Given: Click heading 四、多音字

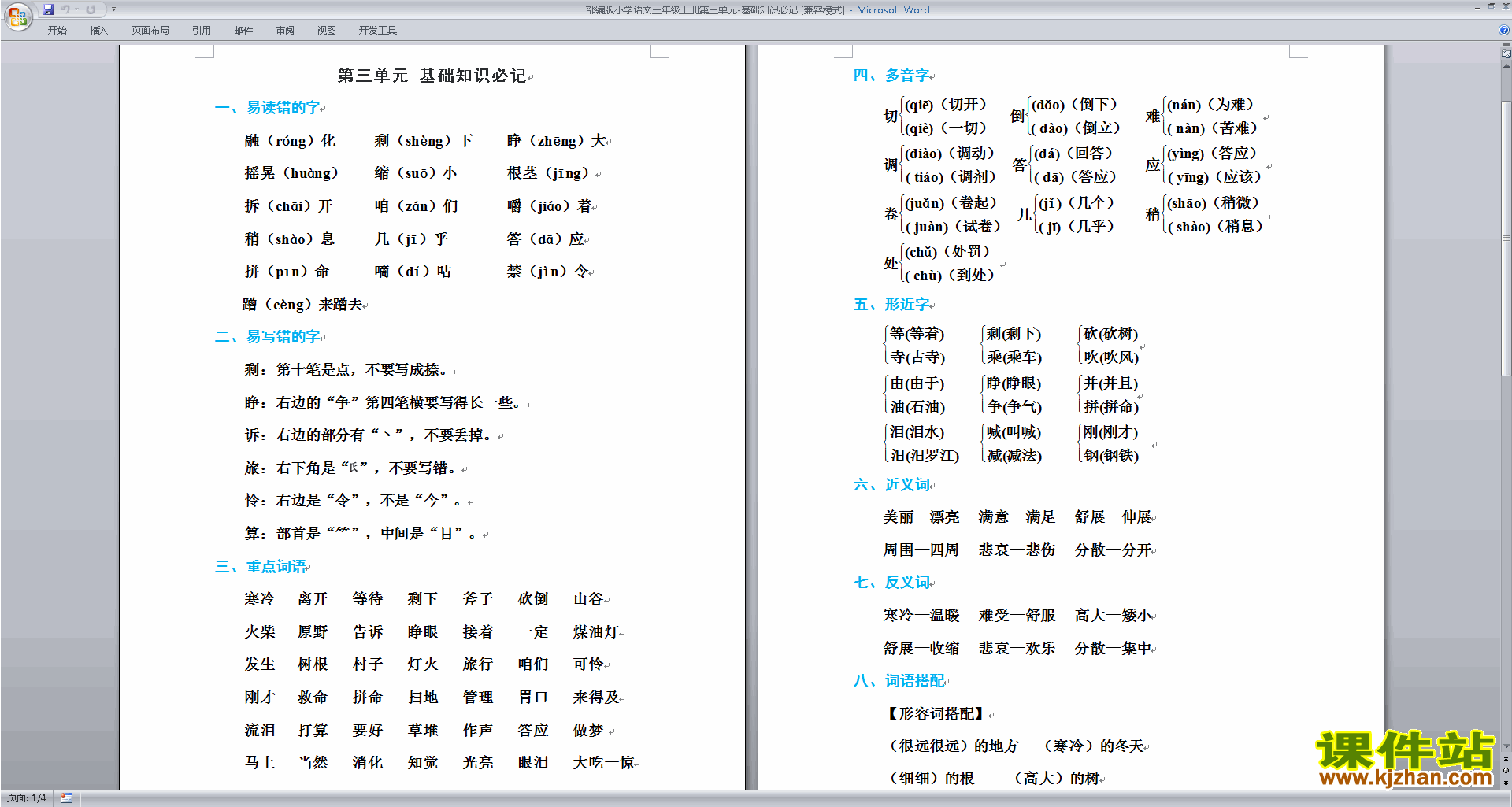Looking at the screenshot, I should tap(892, 76).
